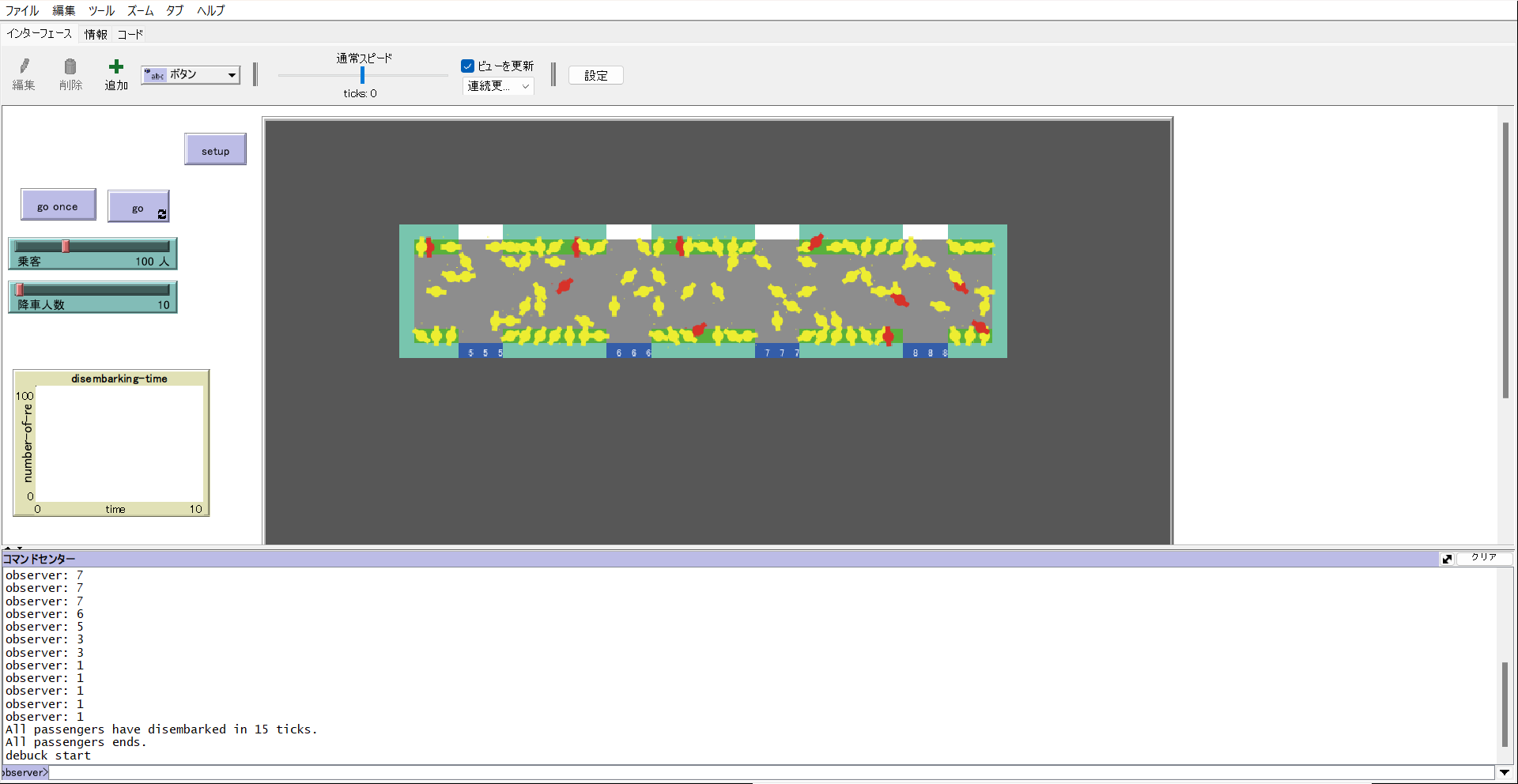The height and width of the screenshot is (784, 1518).
Task: Expand the 連続更新 update mode dropdown
Action: click(x=498, y=86)
